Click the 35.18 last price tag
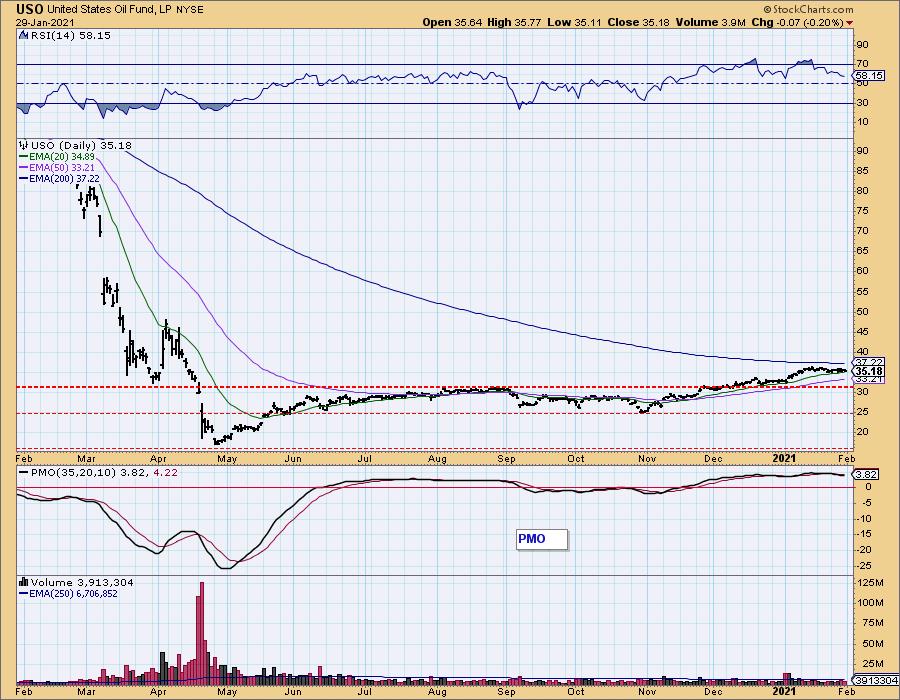This screenshot has width=900, height=700. (x=867, y=371)
